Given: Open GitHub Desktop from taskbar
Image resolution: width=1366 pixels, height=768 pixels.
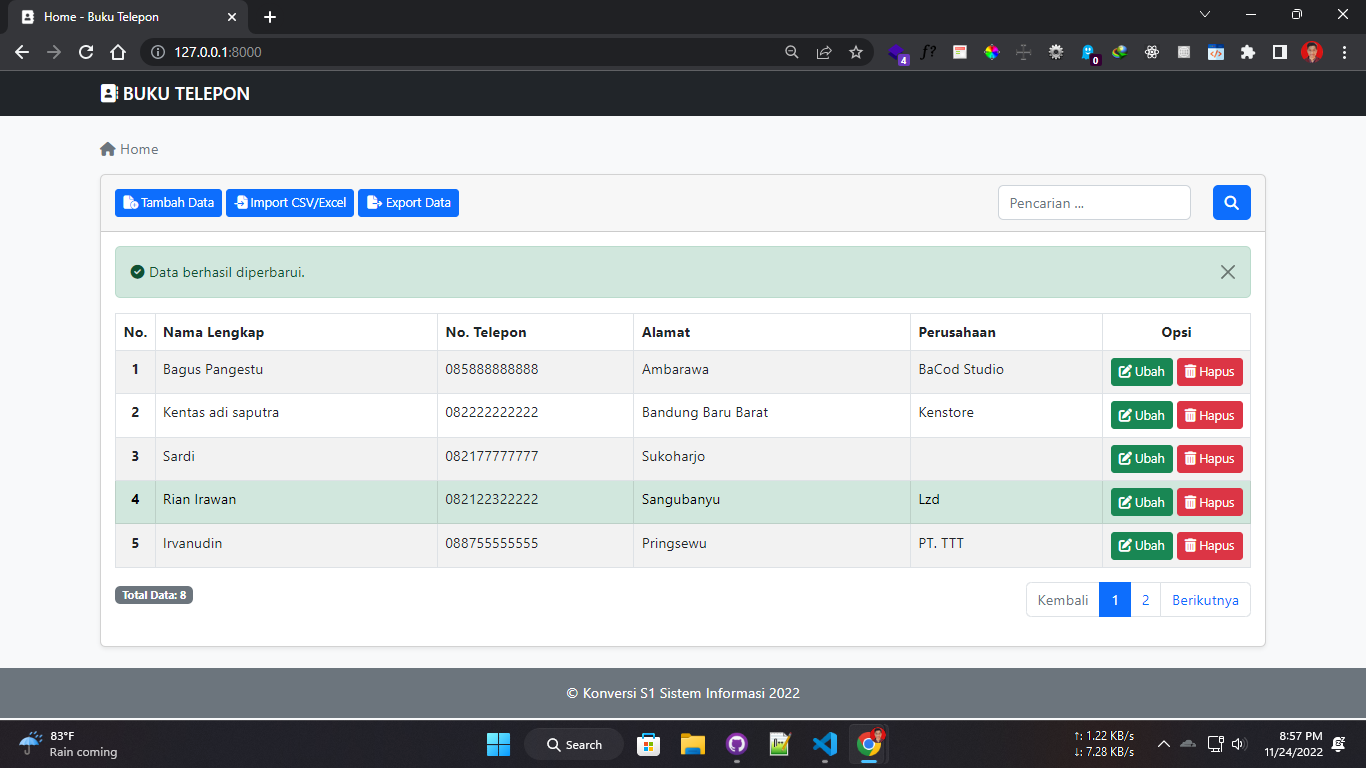Looking at the screenshot, I should click(737, 744).
